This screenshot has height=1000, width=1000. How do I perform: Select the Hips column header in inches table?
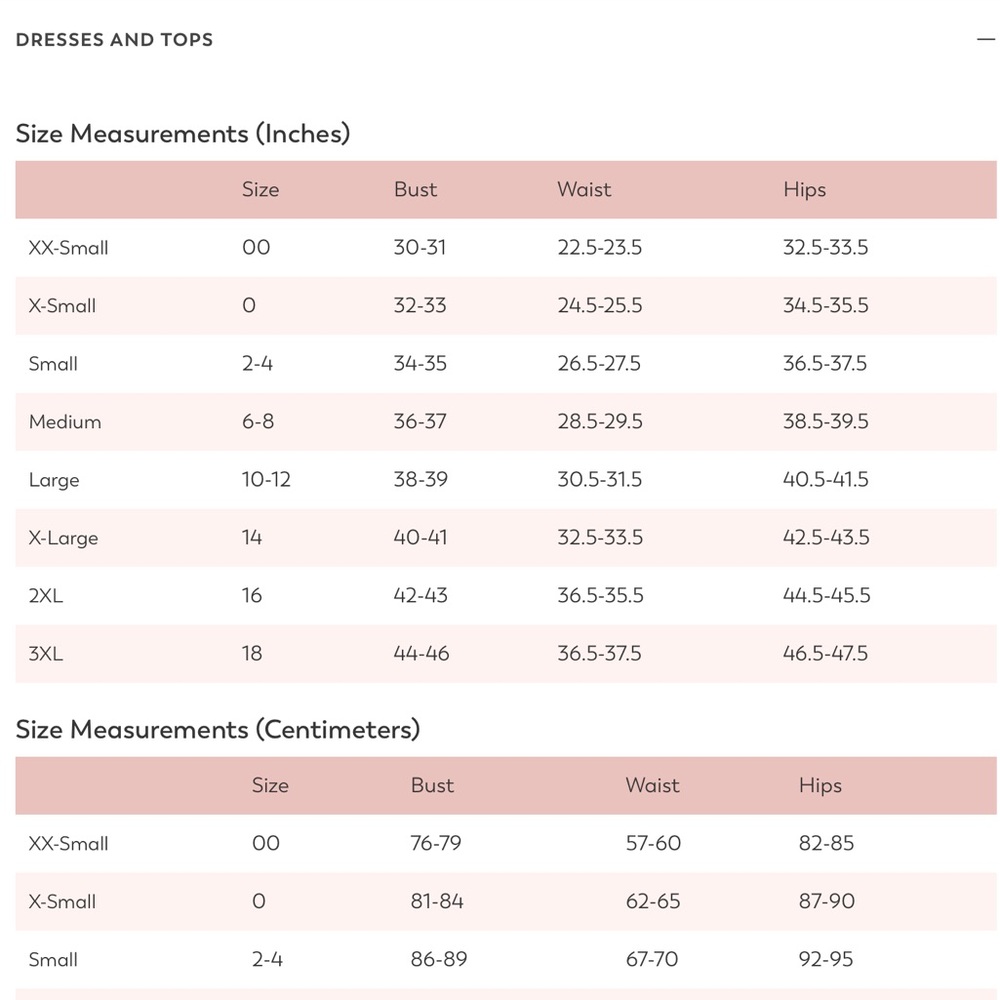pyautogui.click(x=804, y=190)
